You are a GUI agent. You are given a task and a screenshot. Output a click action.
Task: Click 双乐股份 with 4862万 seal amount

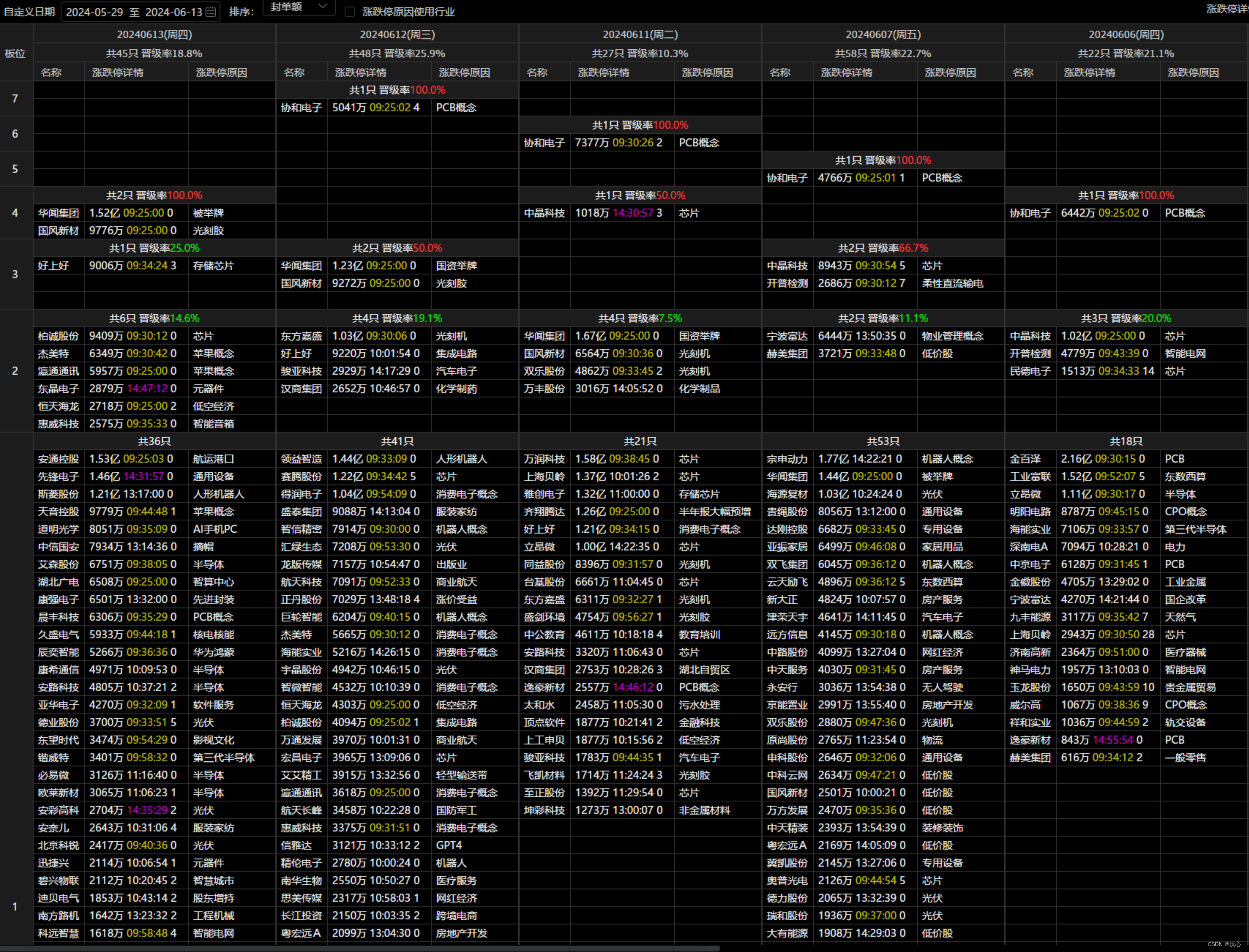[x=544, y=371]
